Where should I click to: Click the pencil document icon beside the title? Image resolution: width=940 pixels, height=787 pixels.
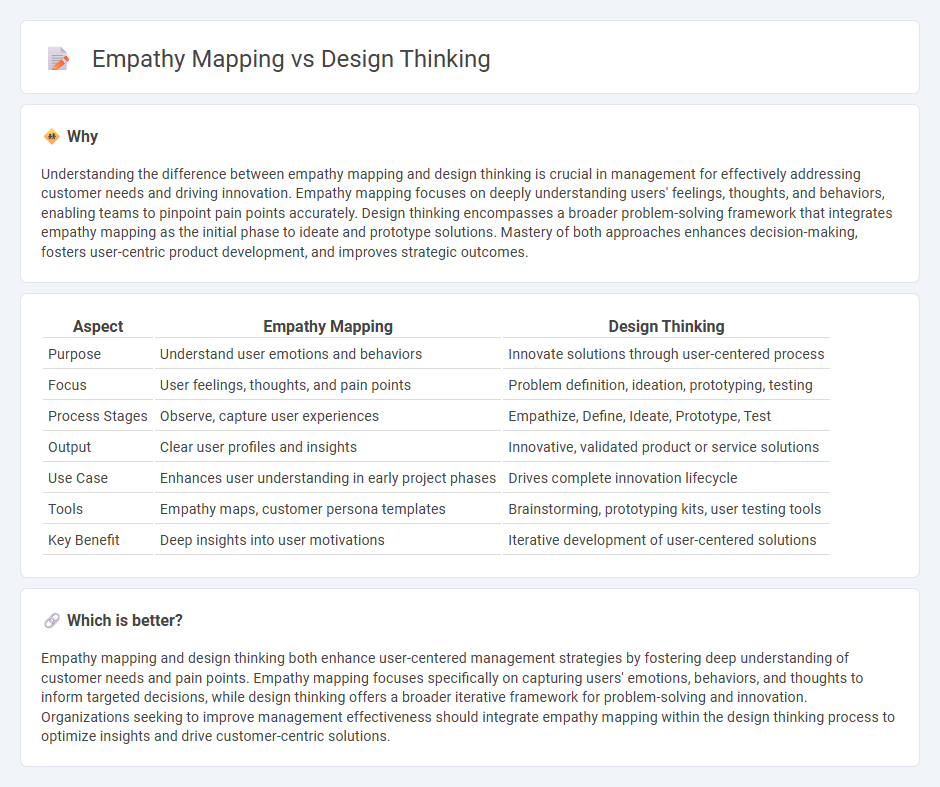coord(58,59)
